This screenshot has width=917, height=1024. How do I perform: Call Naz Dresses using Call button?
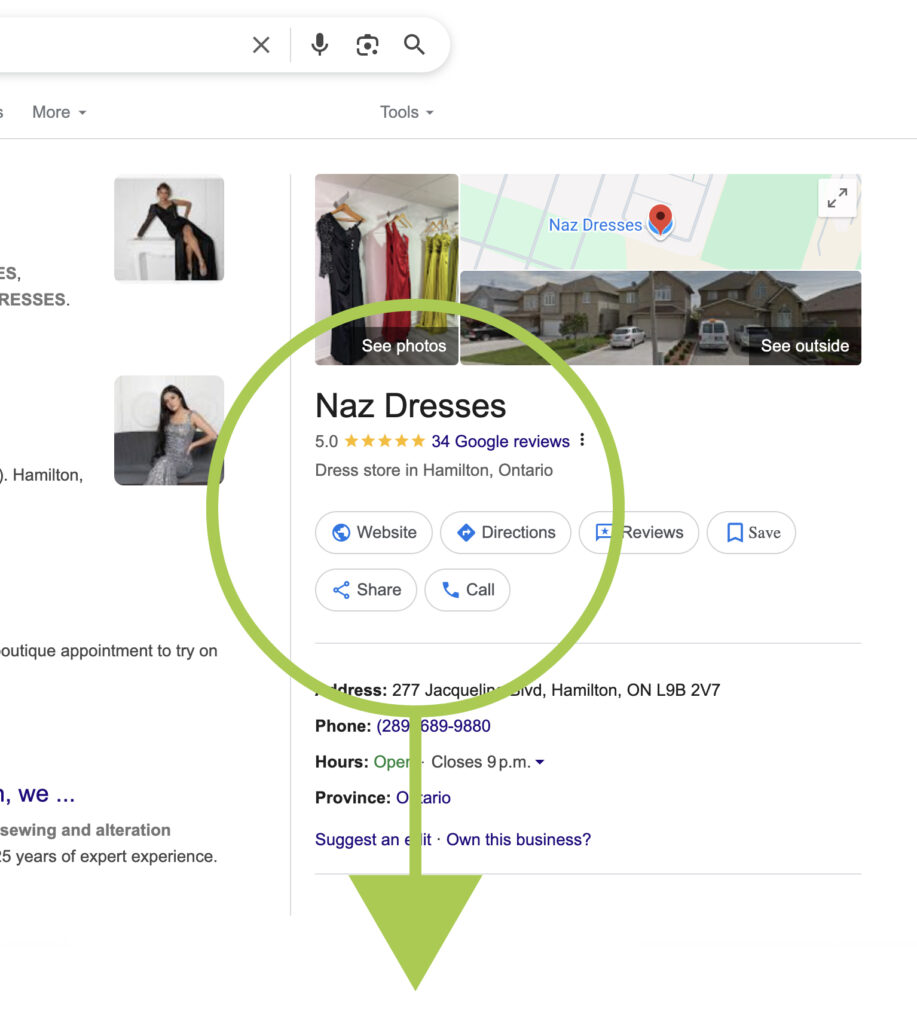467,590
